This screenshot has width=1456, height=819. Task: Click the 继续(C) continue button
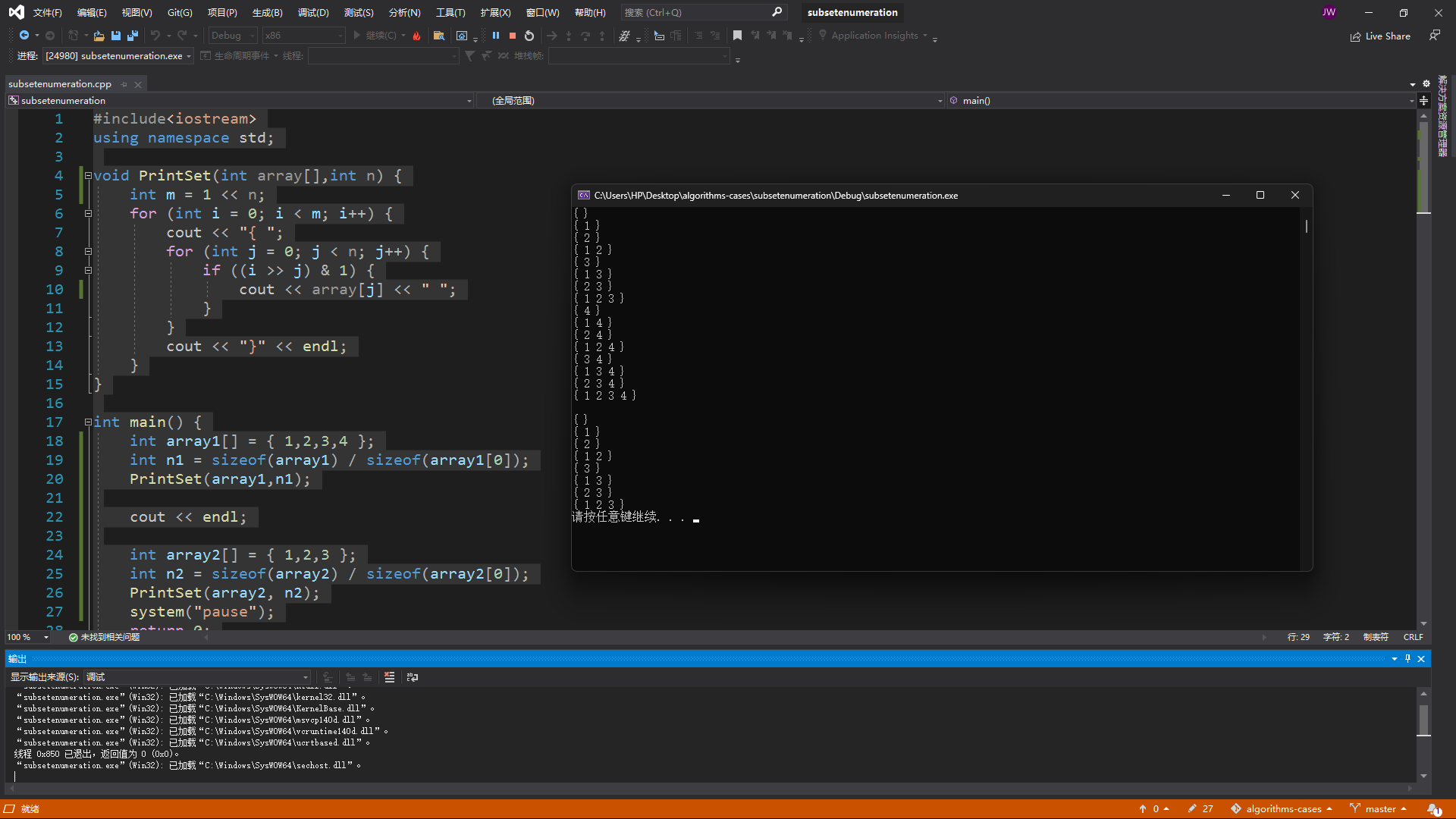click(x=375, y=36)
